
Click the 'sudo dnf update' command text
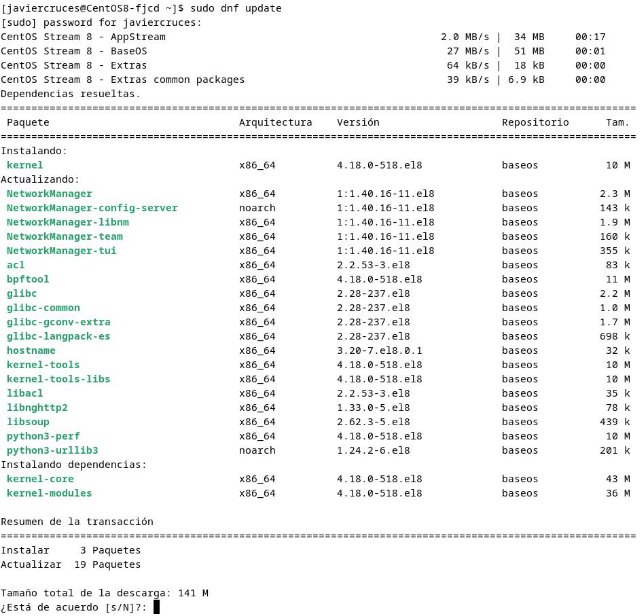point(236,8)
